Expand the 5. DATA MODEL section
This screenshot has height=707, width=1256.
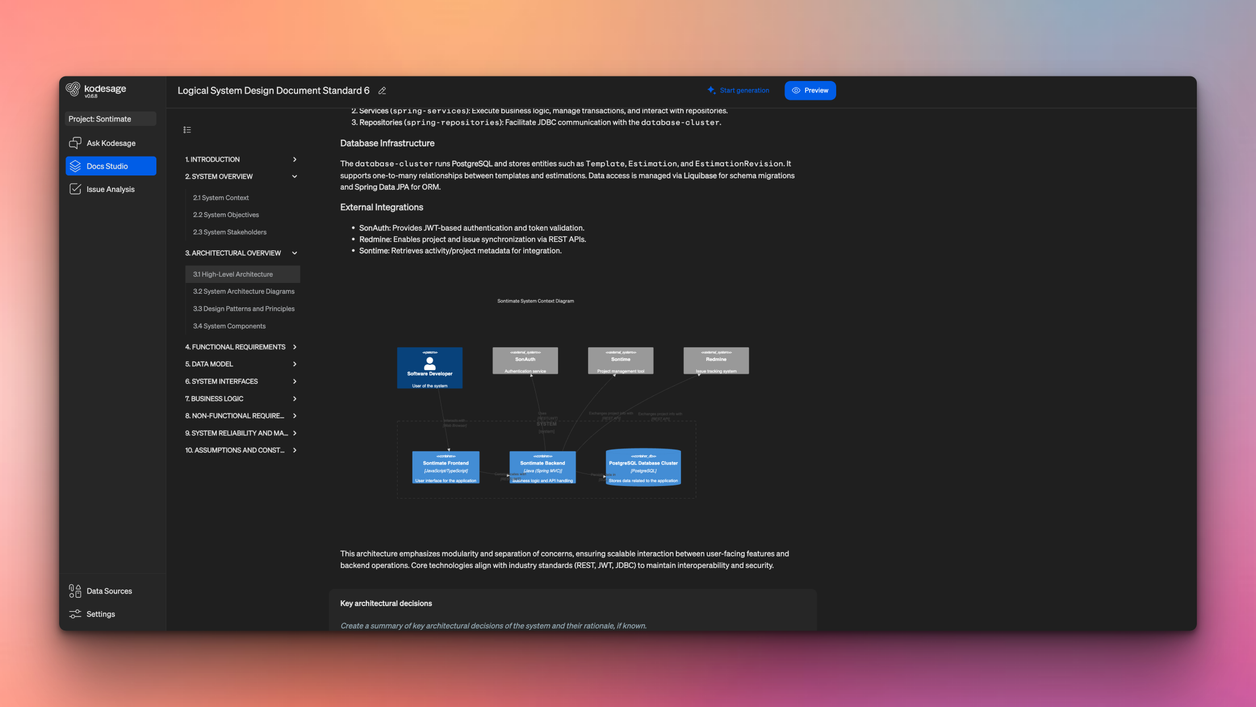[x=294, y=363]
